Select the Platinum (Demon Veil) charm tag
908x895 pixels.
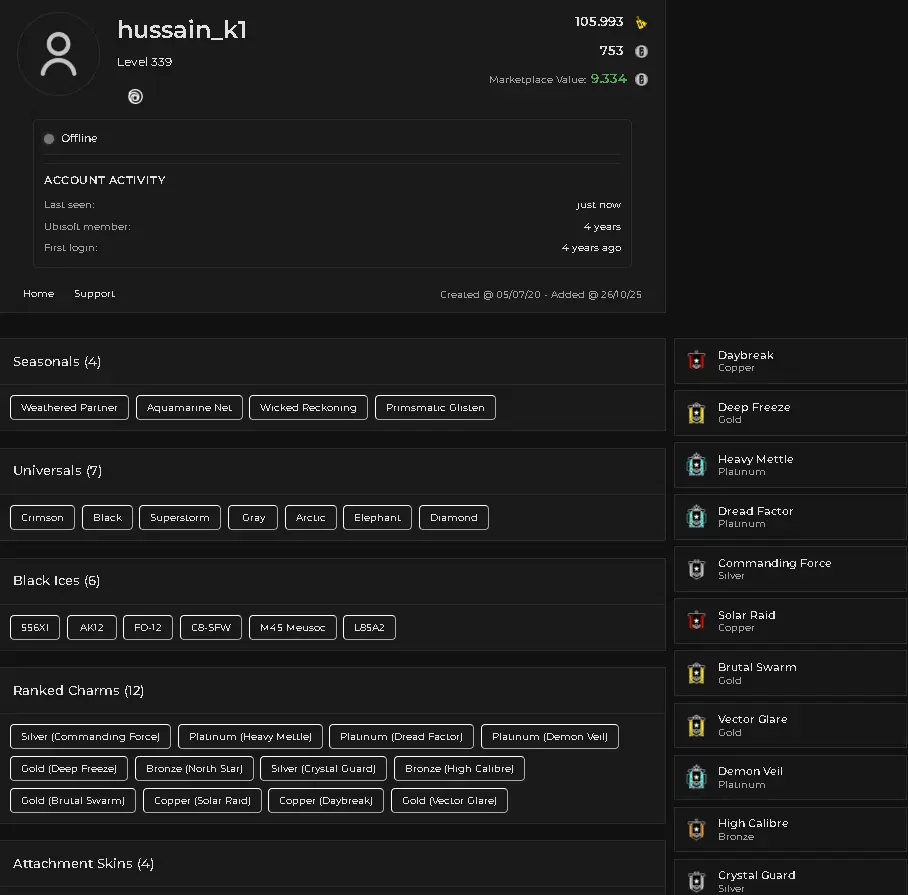[550, 737]
